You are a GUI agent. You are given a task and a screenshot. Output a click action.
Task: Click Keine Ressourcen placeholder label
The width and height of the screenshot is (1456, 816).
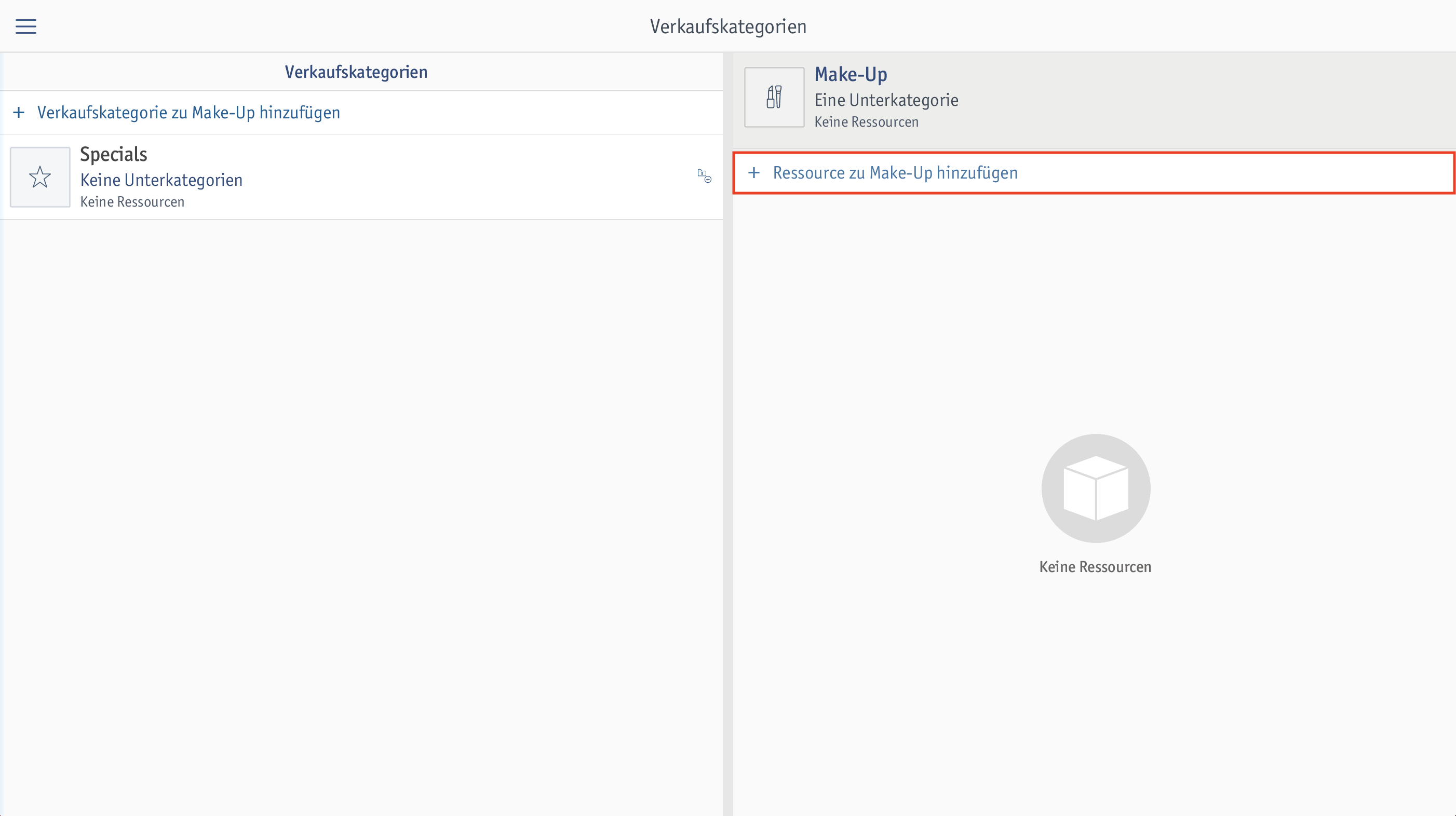pyautogui.click(x=1096, y=567)
